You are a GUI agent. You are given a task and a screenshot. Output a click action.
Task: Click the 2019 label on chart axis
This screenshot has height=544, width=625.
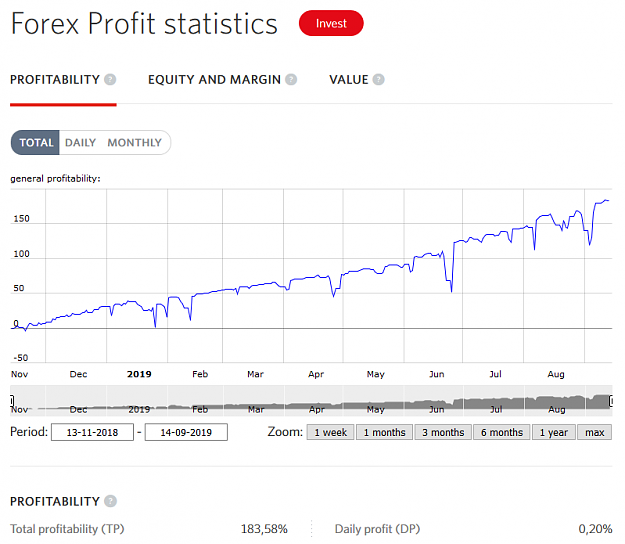139,374
